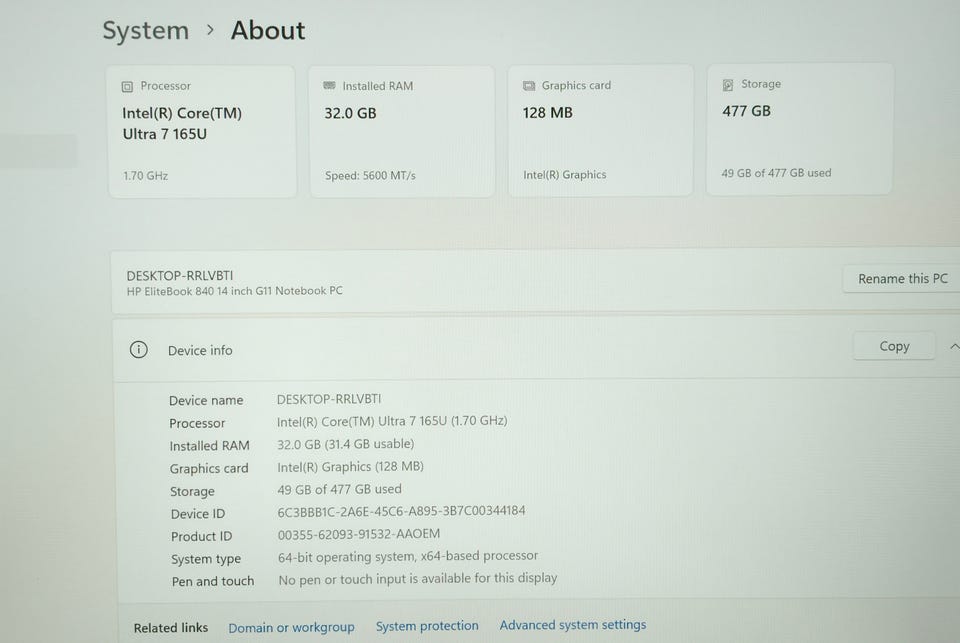Collapse the Device info section chevron

pyautogui.click(x=954, y=347)
